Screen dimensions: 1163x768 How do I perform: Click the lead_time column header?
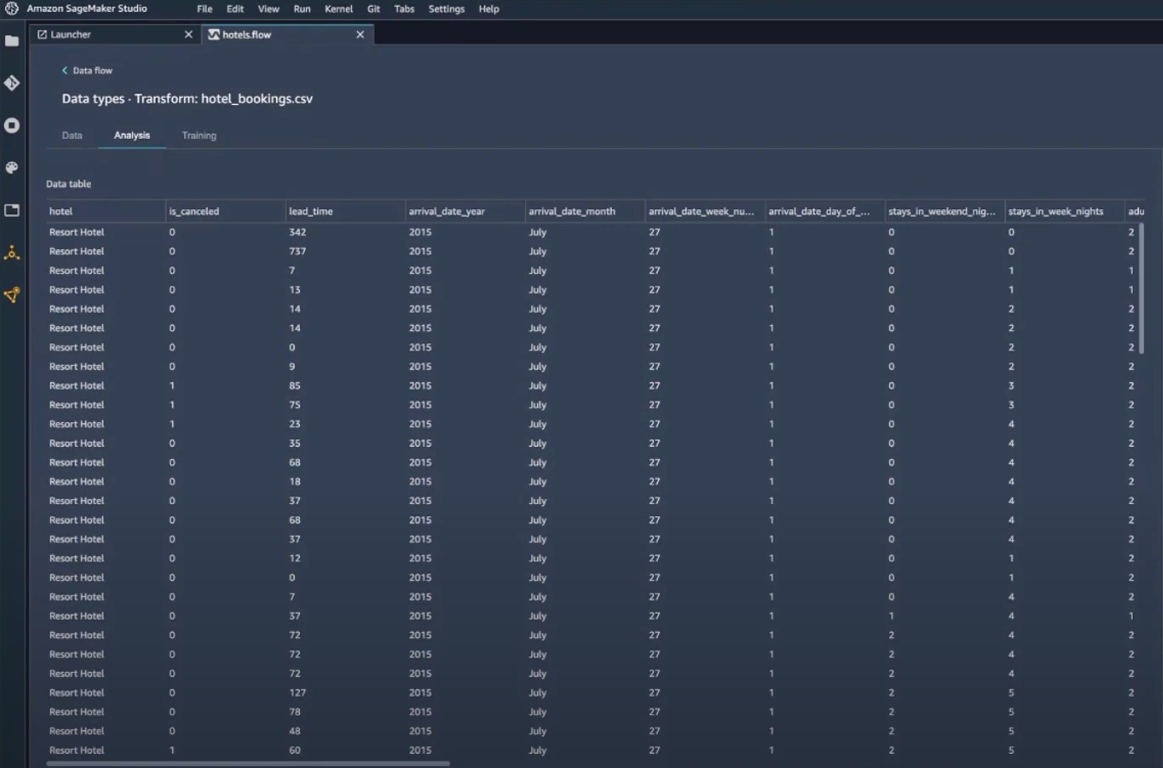coord(346,211)
